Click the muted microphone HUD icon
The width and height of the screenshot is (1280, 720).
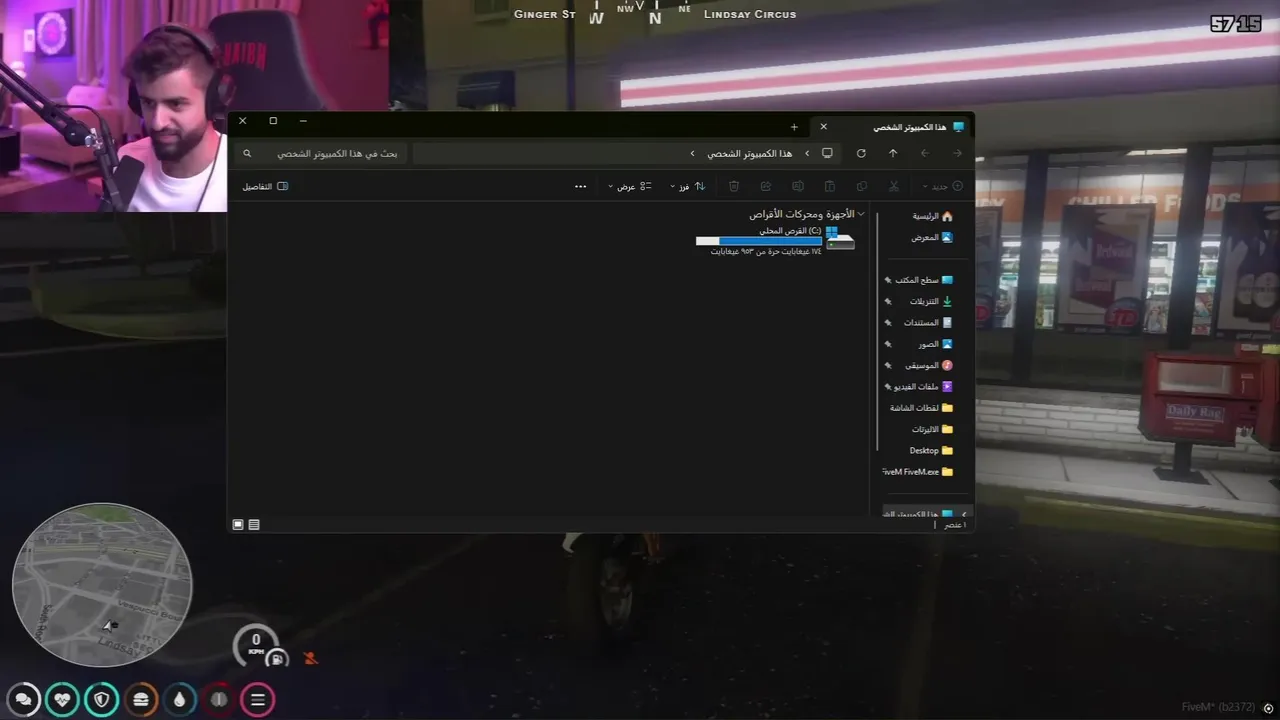point(312,658)
